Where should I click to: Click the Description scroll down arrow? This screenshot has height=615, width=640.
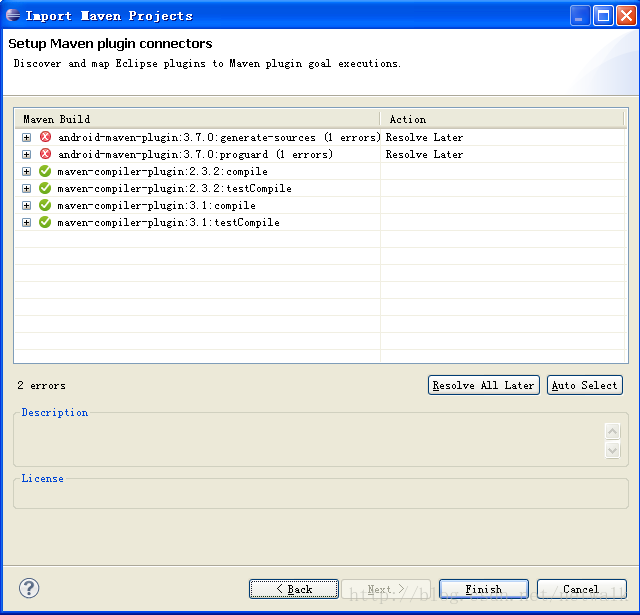612,450
